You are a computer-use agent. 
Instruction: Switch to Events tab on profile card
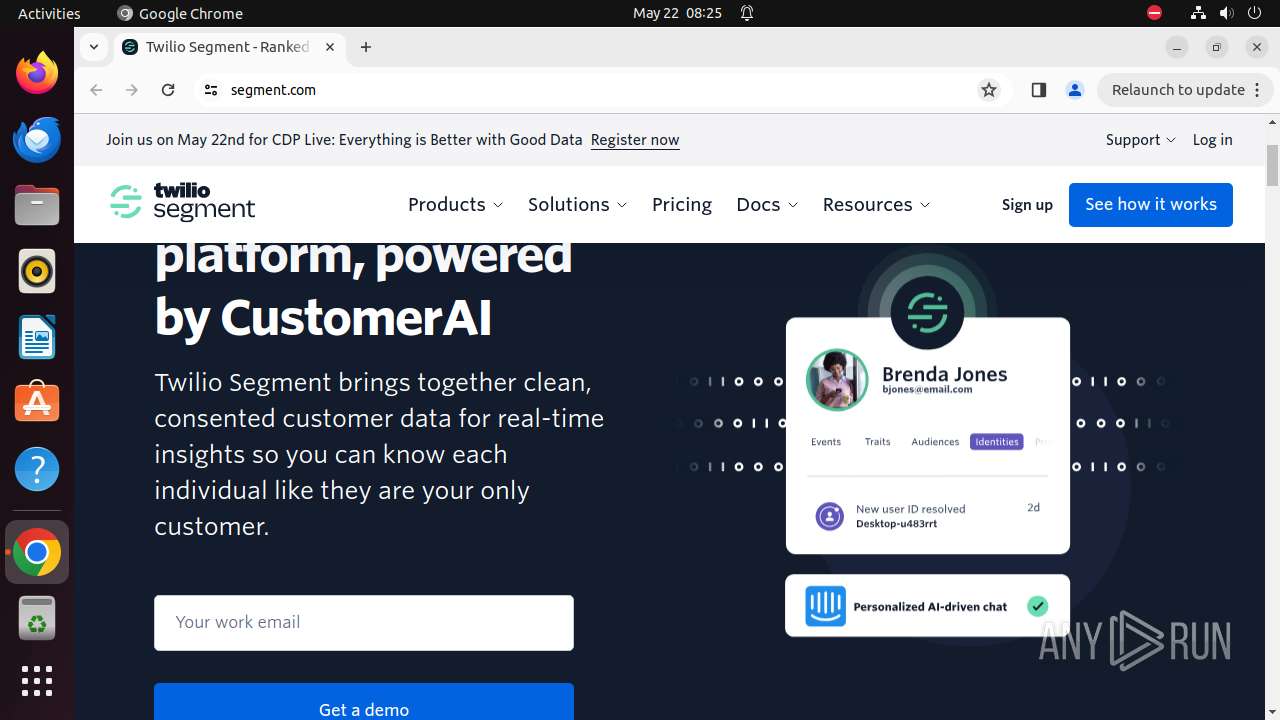pos(826,441)
